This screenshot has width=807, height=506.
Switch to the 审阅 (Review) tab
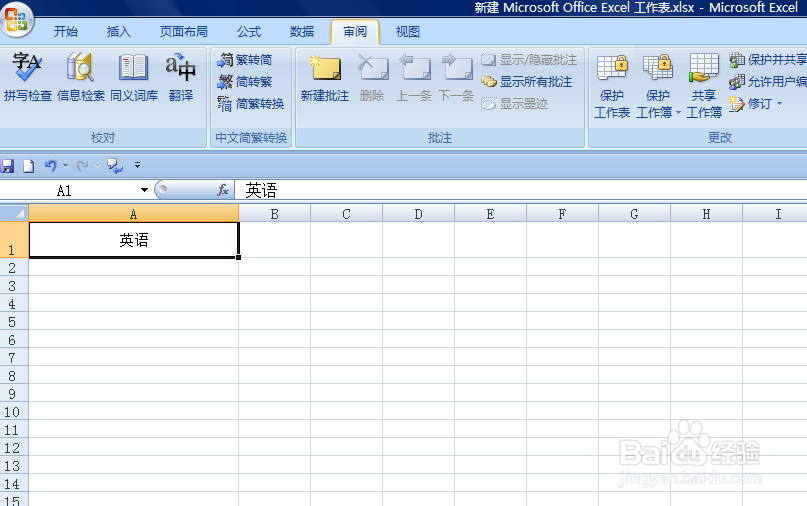tap(355, 32)
